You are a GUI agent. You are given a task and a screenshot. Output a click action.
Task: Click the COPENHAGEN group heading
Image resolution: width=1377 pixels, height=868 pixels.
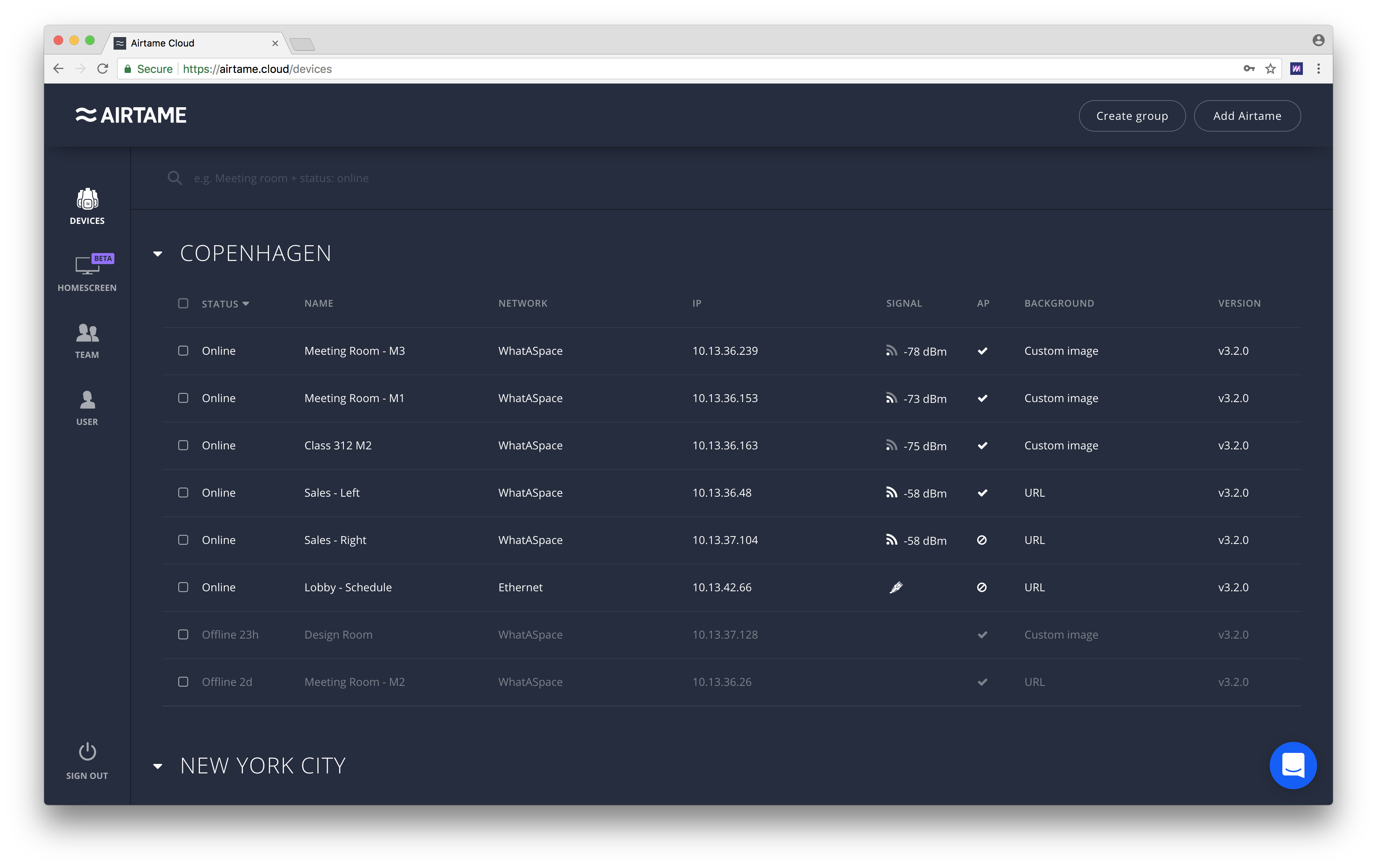click(256, 253)
